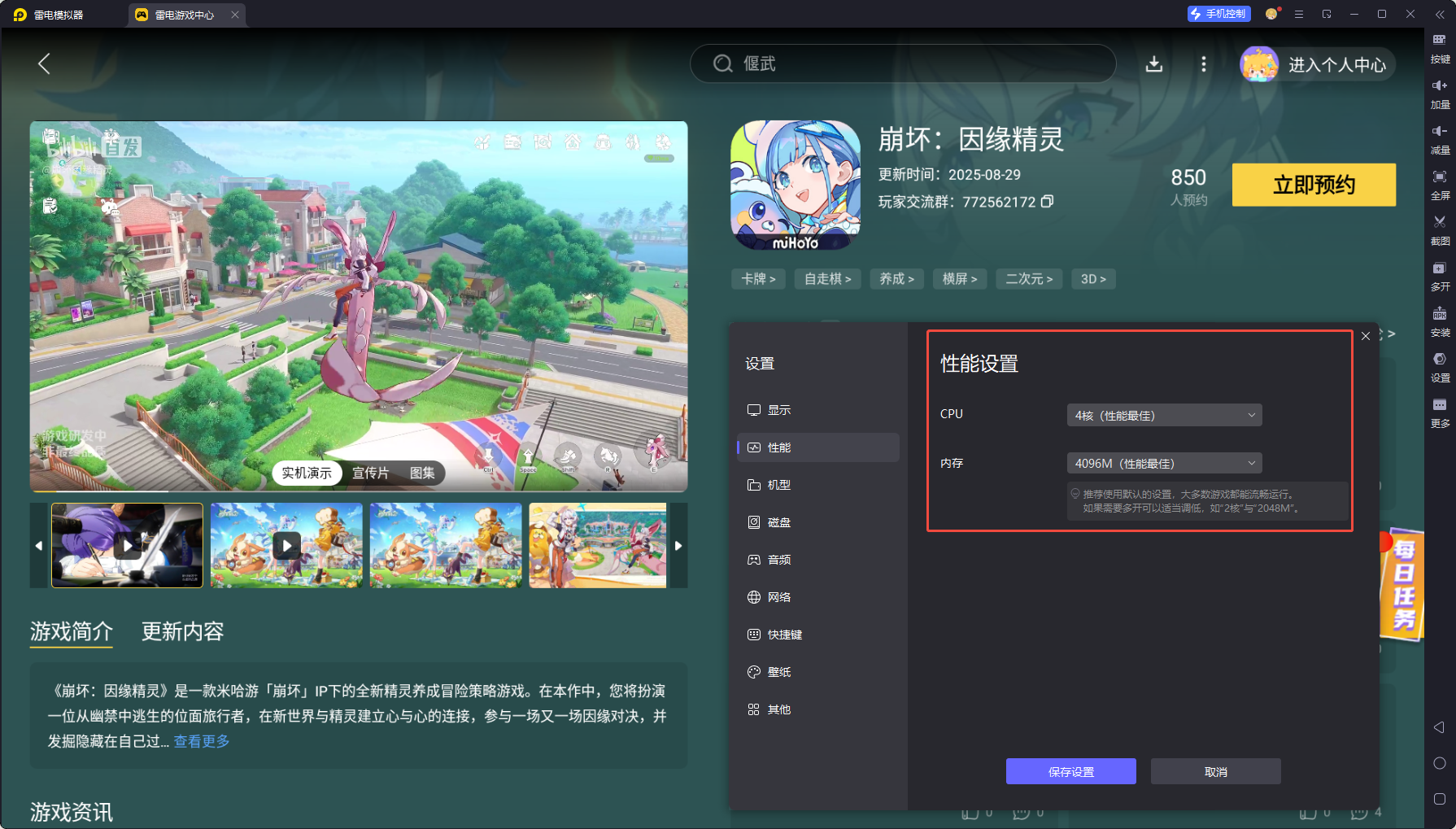Image resolution: width=1456 pixels, height=829 pixels.
Task: Move thumbnail gallery left with arrow
Action: pyautogui.click(x=39, y=545)
